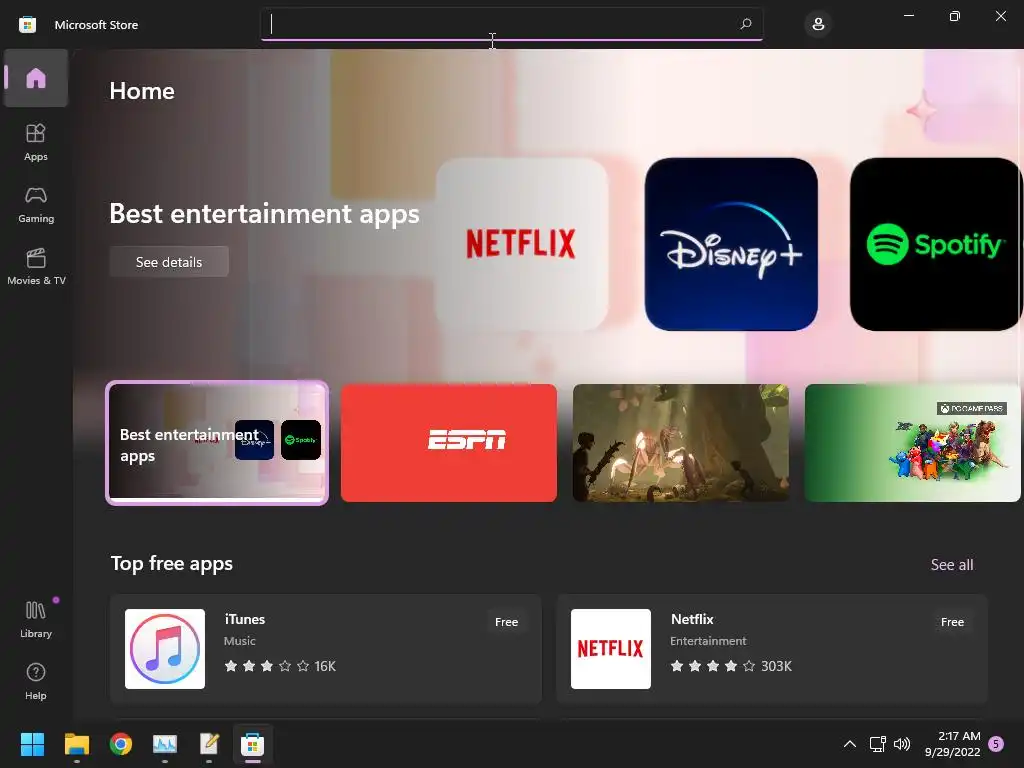Viewport: 1024px width, 768px height.
Task: Select the forest game carousel card
Action: pos(680,443)
